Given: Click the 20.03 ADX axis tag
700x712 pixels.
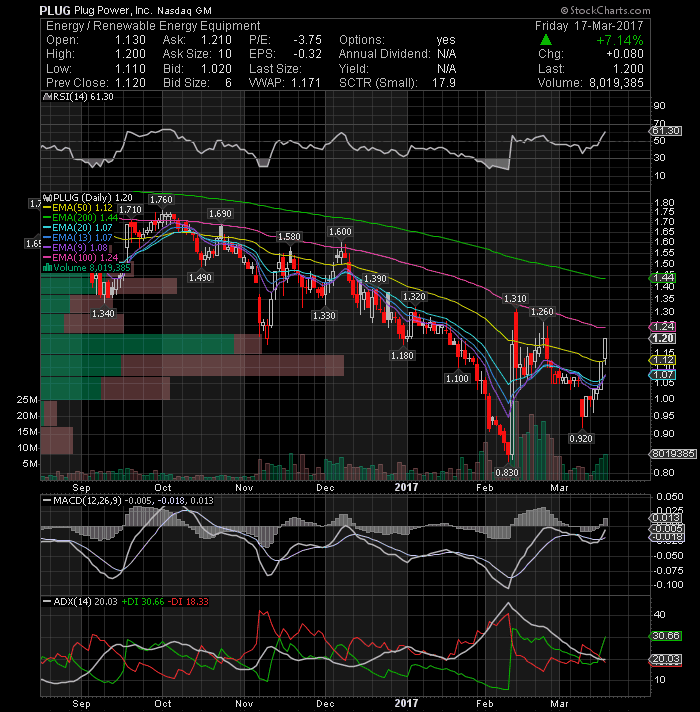Looking at the screenshot, I should click(665, 659).
